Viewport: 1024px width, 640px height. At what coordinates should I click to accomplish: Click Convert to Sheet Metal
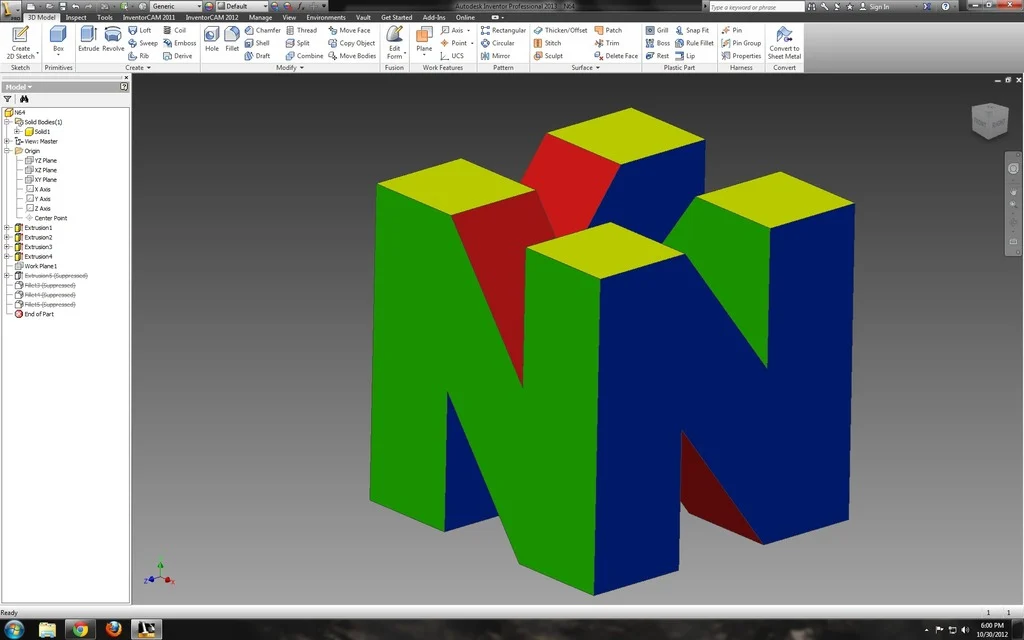click(784, 42)
